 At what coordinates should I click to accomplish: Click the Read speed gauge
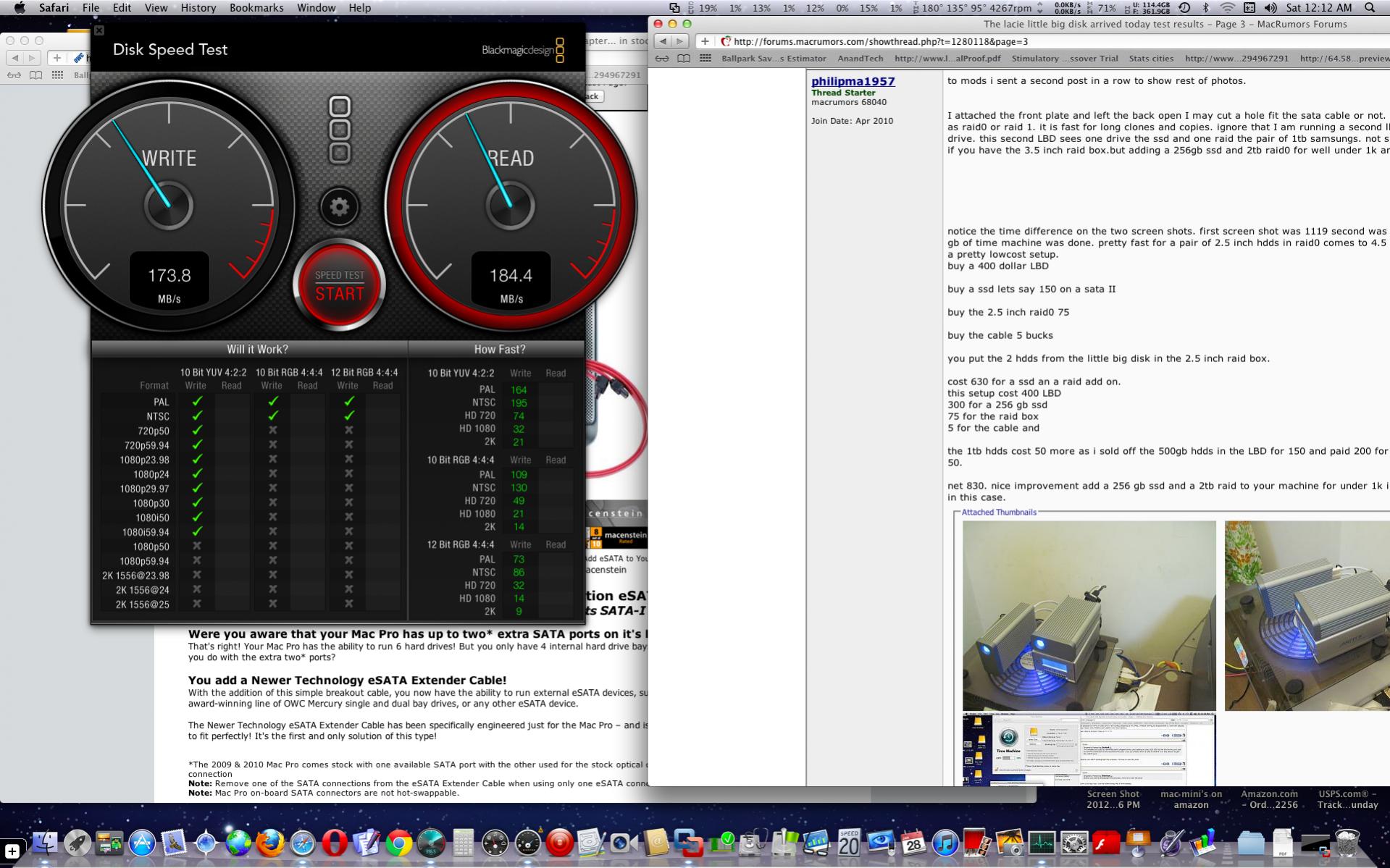pyautogui.click(x=511, y=205)
